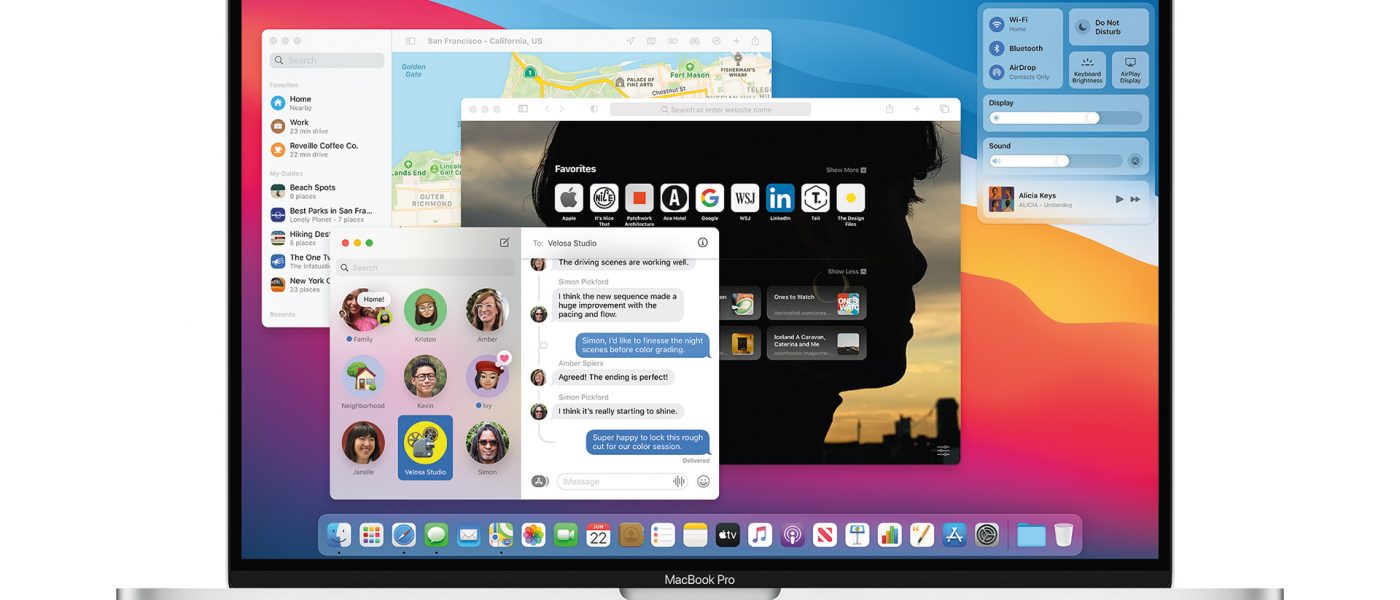Open sound output AirPlay selector
This screenshot has height=600, width=1400.
tap(1135, 160)
